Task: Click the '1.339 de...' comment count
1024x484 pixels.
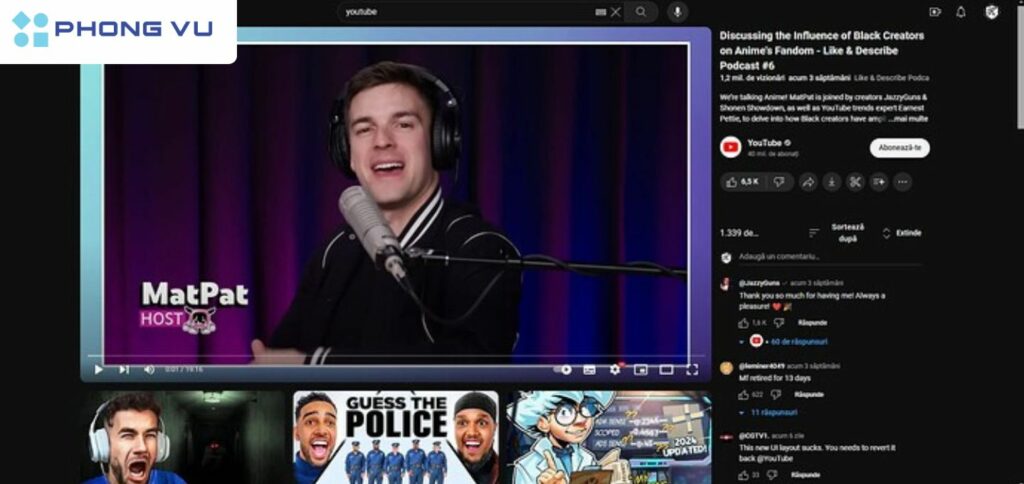Action: [739, 233]
